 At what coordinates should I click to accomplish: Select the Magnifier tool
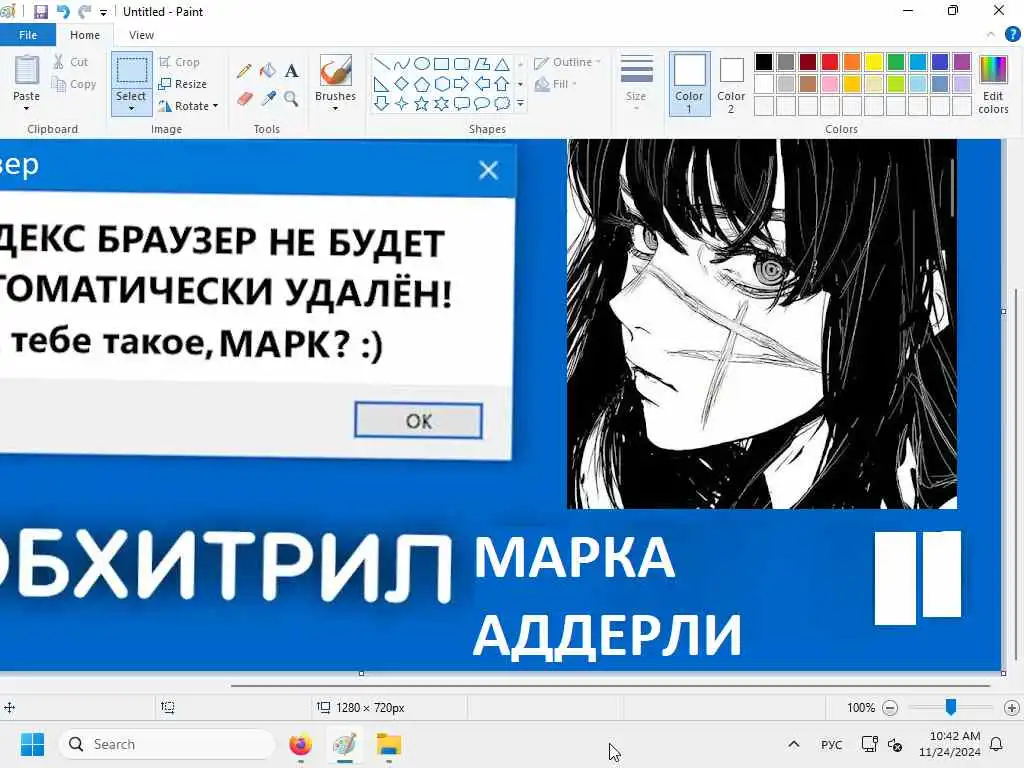[x=291, y=99]
